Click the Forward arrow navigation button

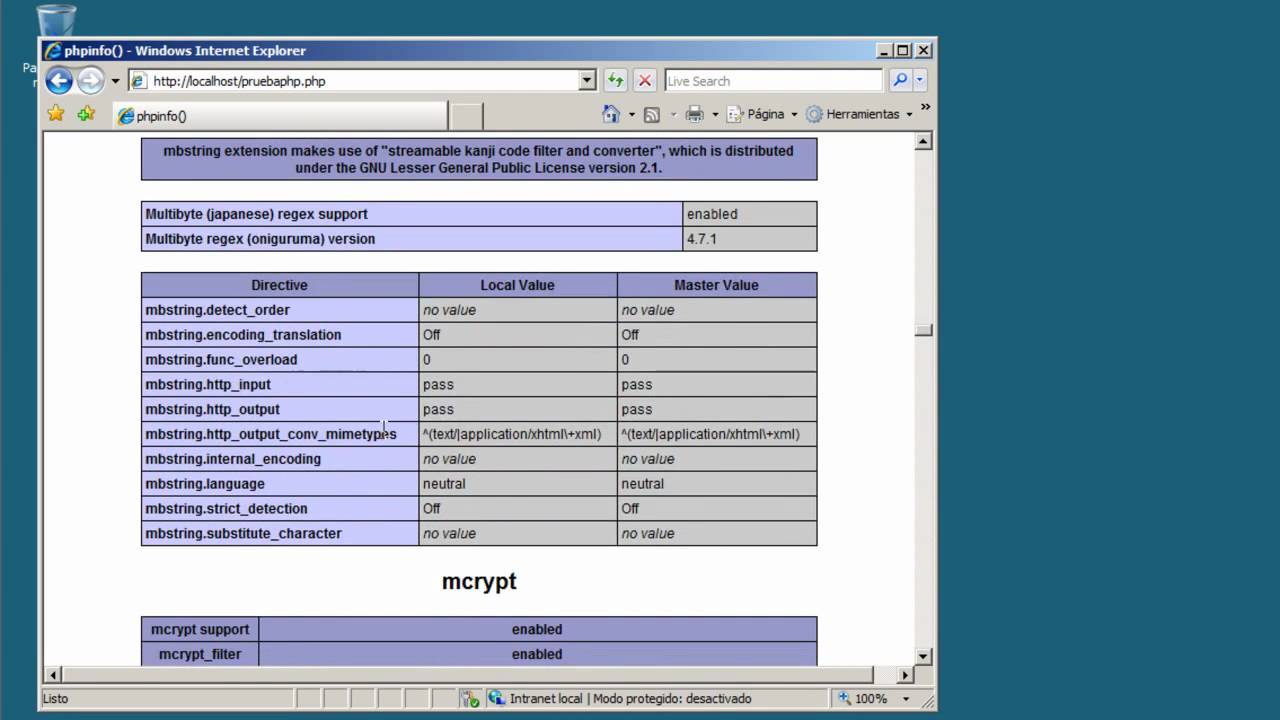[x=90, y=81]
